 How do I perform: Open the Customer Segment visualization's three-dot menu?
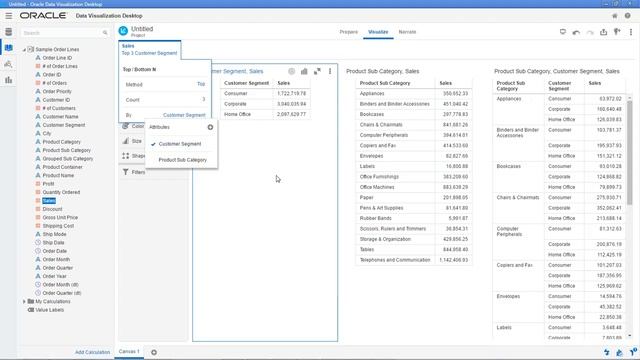330,71
